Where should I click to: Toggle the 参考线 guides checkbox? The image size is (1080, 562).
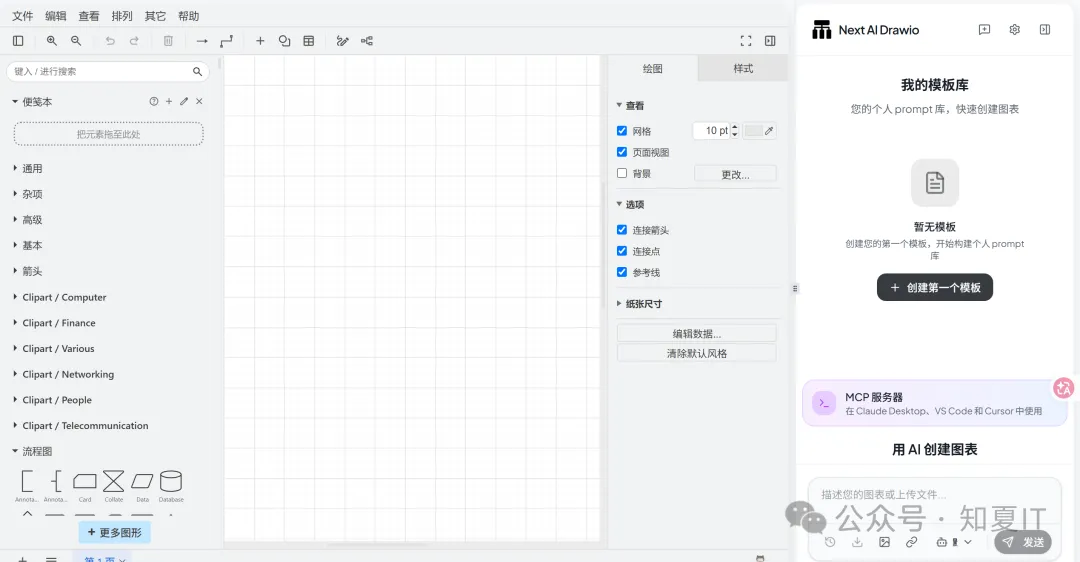tap(622, 272)
